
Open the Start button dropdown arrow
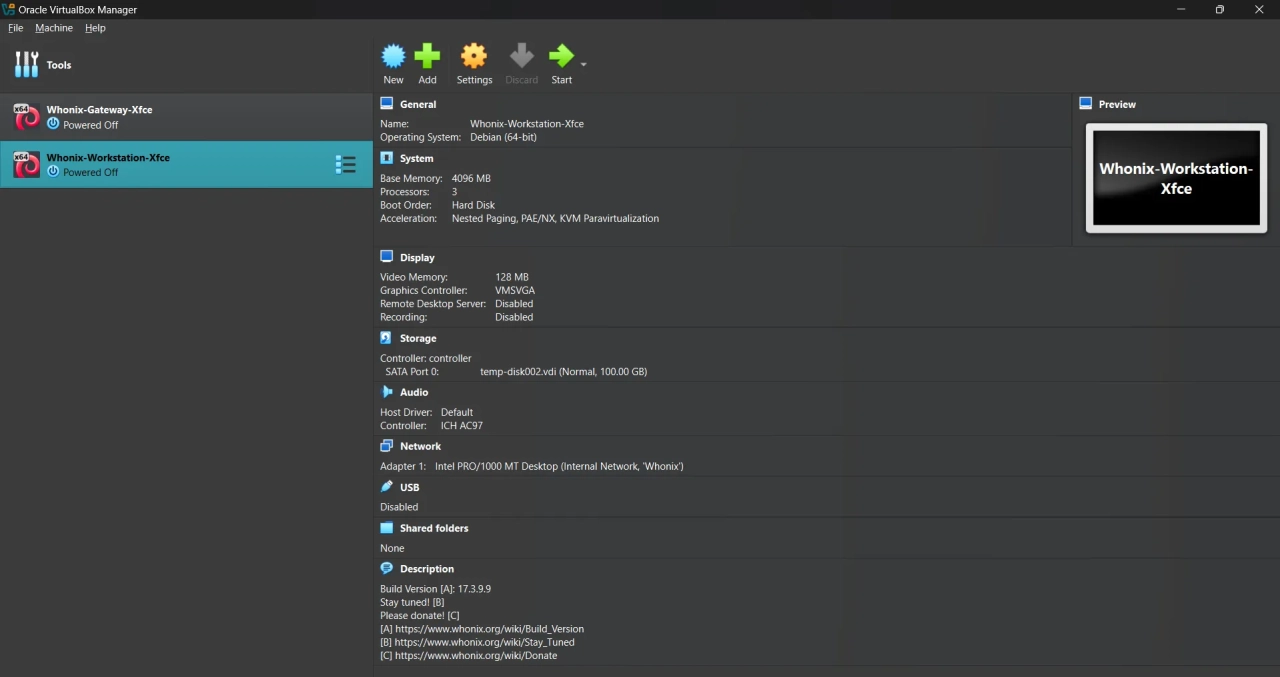tap(583, 65)
